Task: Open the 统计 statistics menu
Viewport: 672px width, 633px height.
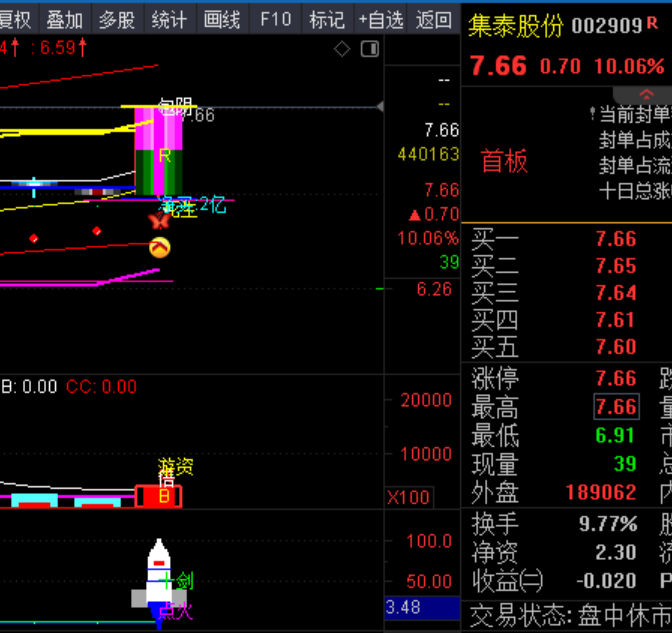Action: (169, 20)
